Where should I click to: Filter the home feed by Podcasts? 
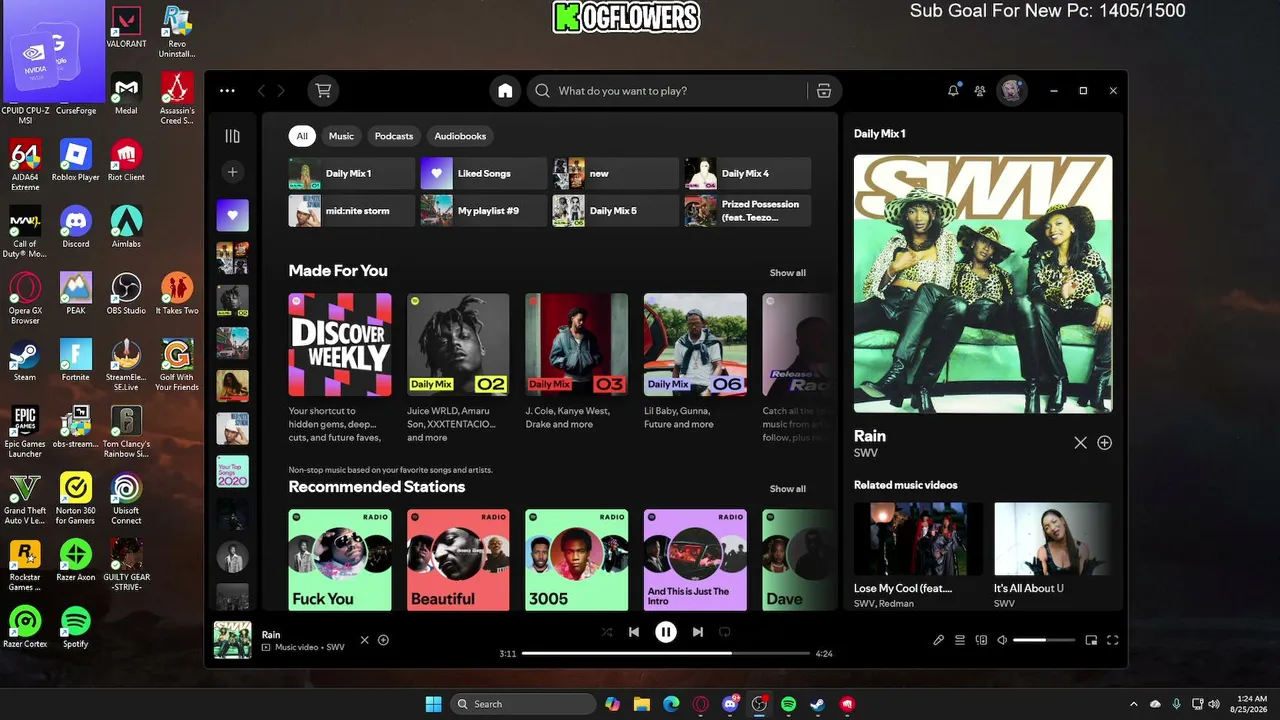point(394,136)
